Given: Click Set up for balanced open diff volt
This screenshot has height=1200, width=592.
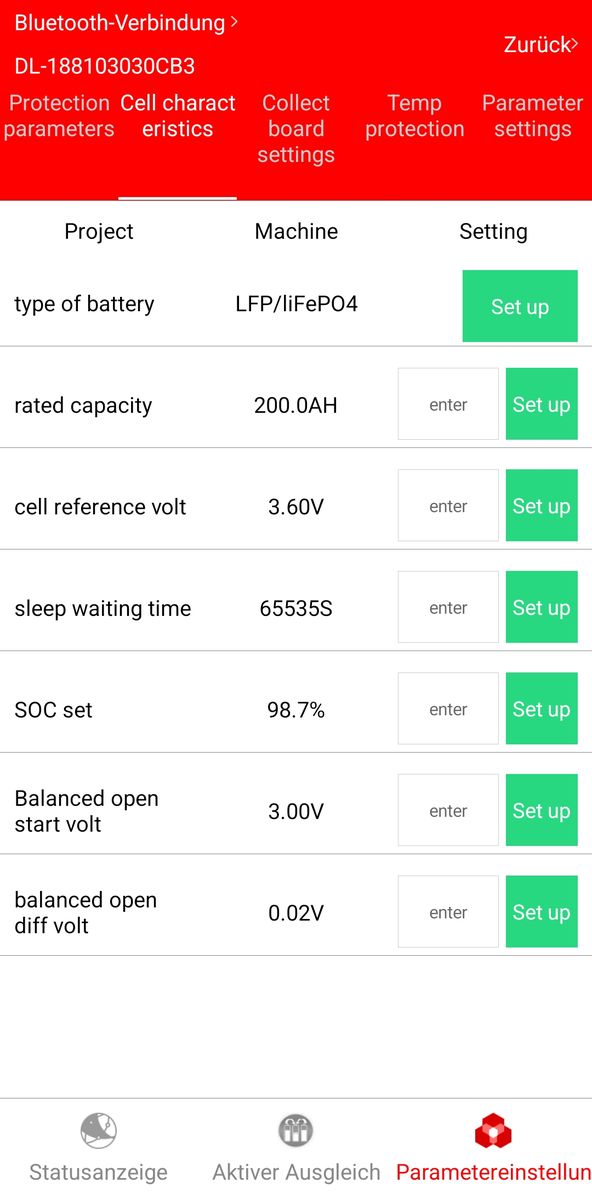Looking at the screenshot, I should pos(542,912).
